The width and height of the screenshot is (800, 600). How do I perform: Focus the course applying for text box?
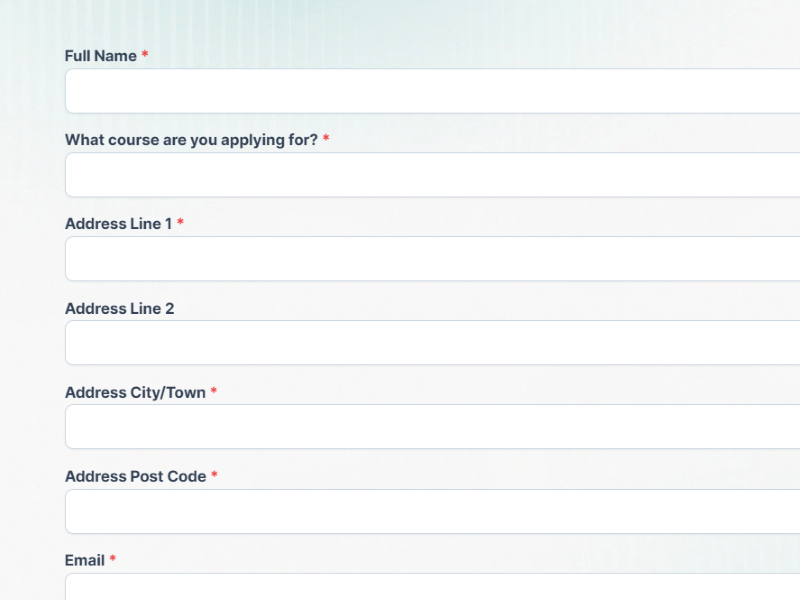click(x=432, y=175)
